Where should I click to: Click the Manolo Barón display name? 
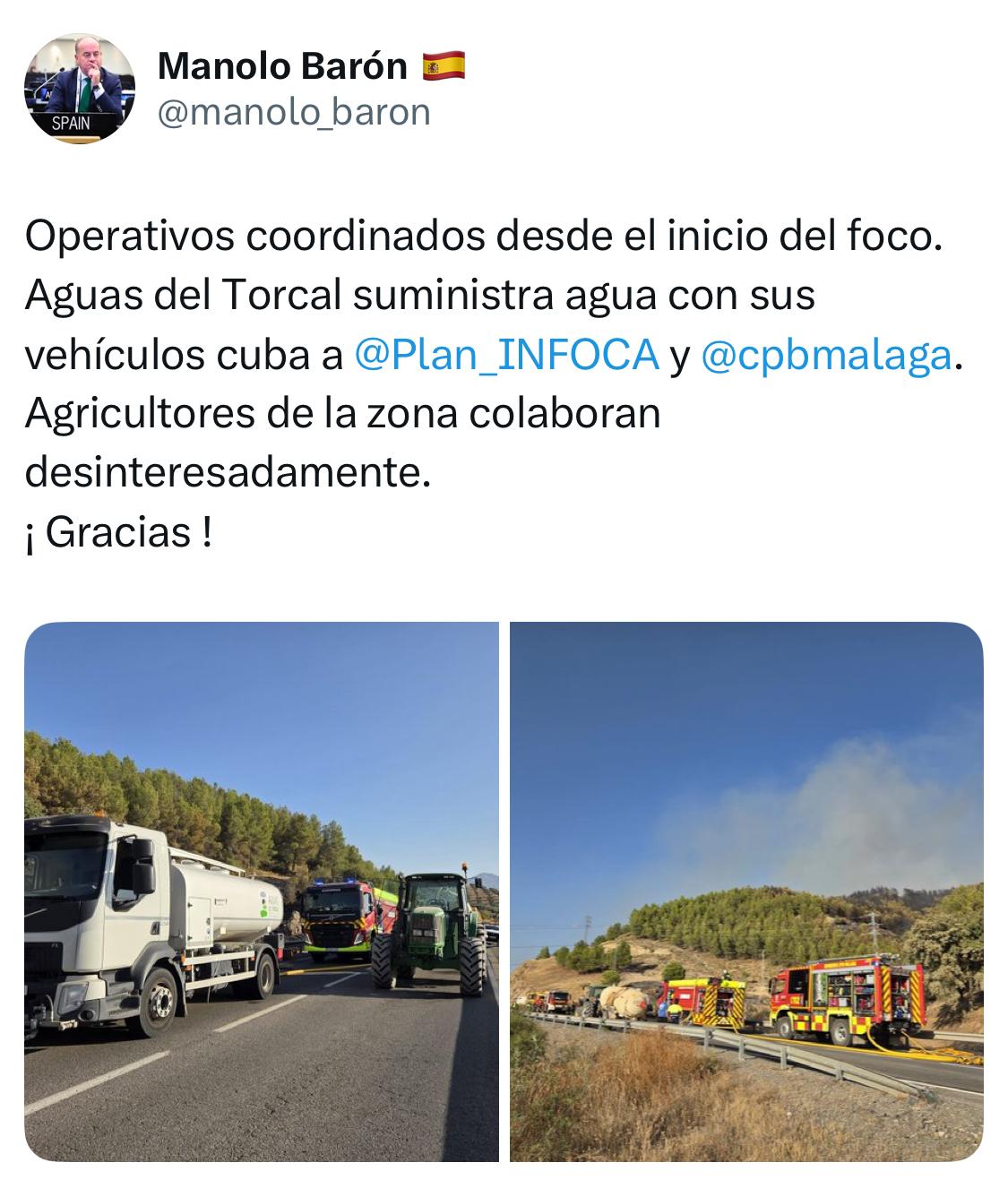[283, 65]
